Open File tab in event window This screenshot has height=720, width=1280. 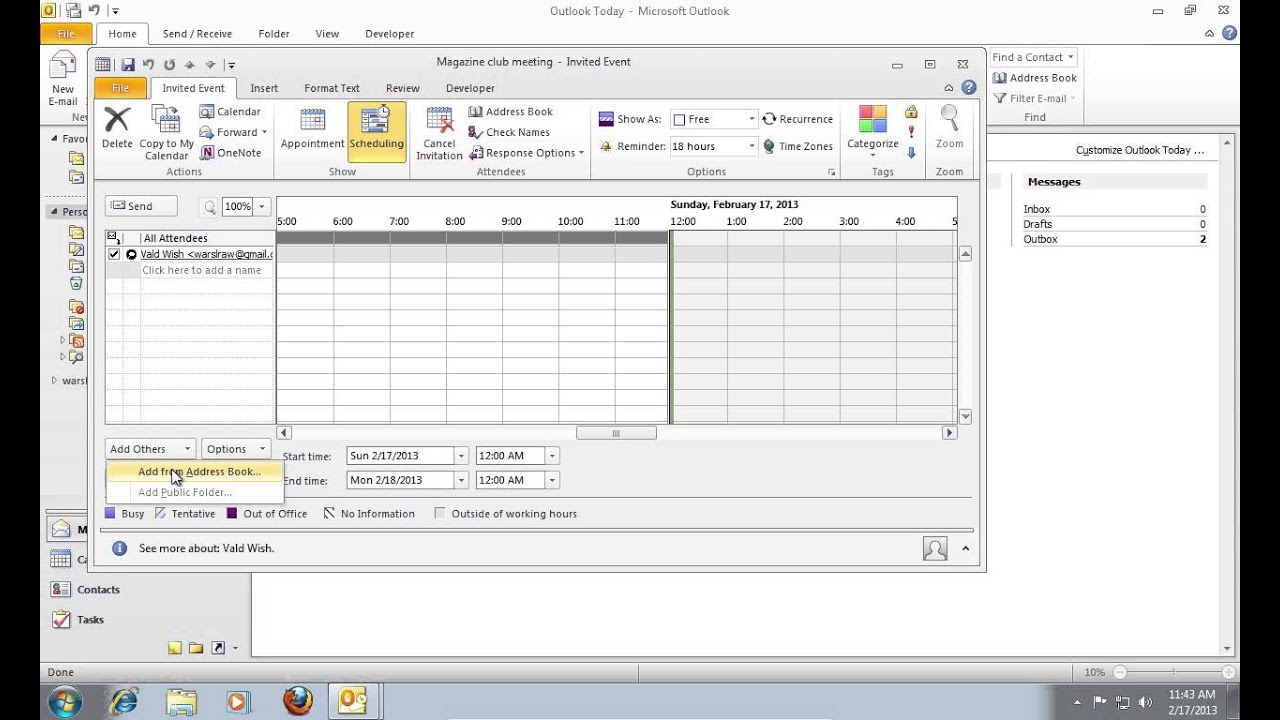pyautogui.click(x=120, y=88)
